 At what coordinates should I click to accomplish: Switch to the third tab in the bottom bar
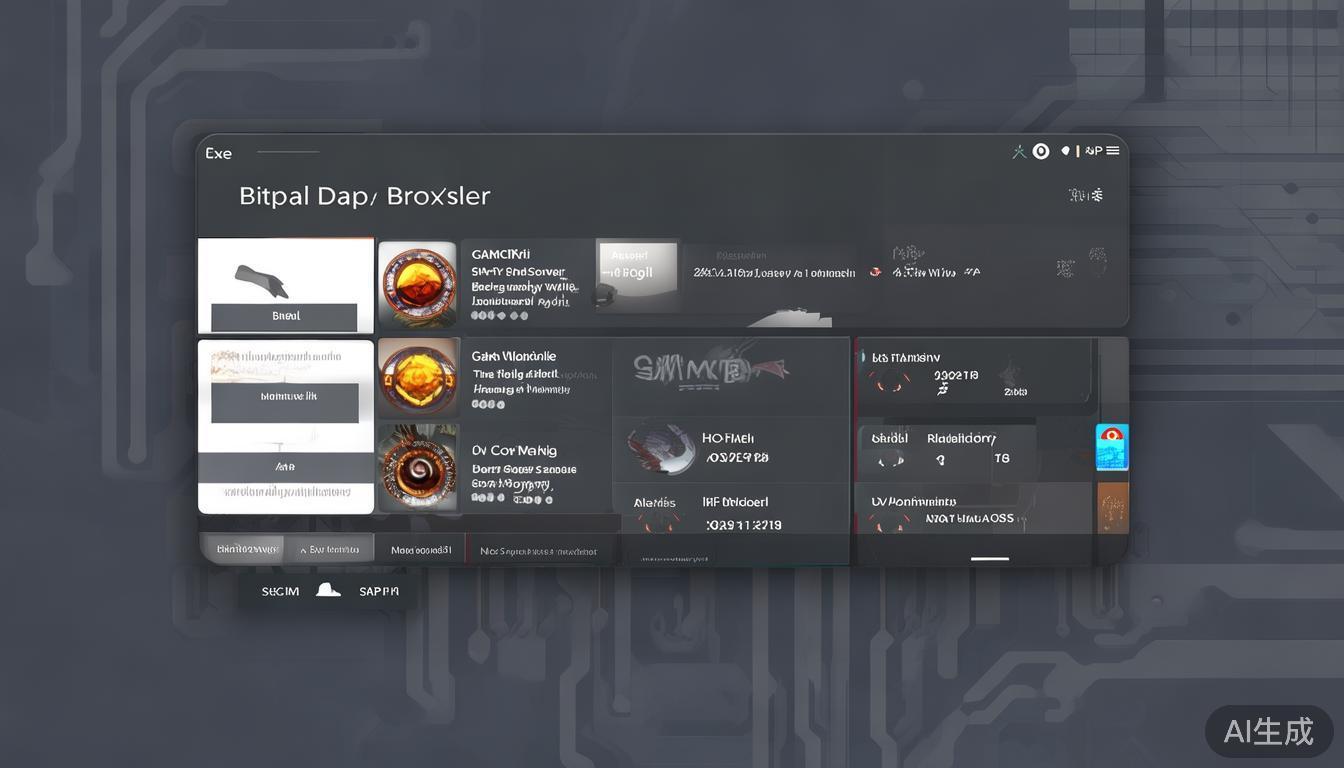pos(420,550)
